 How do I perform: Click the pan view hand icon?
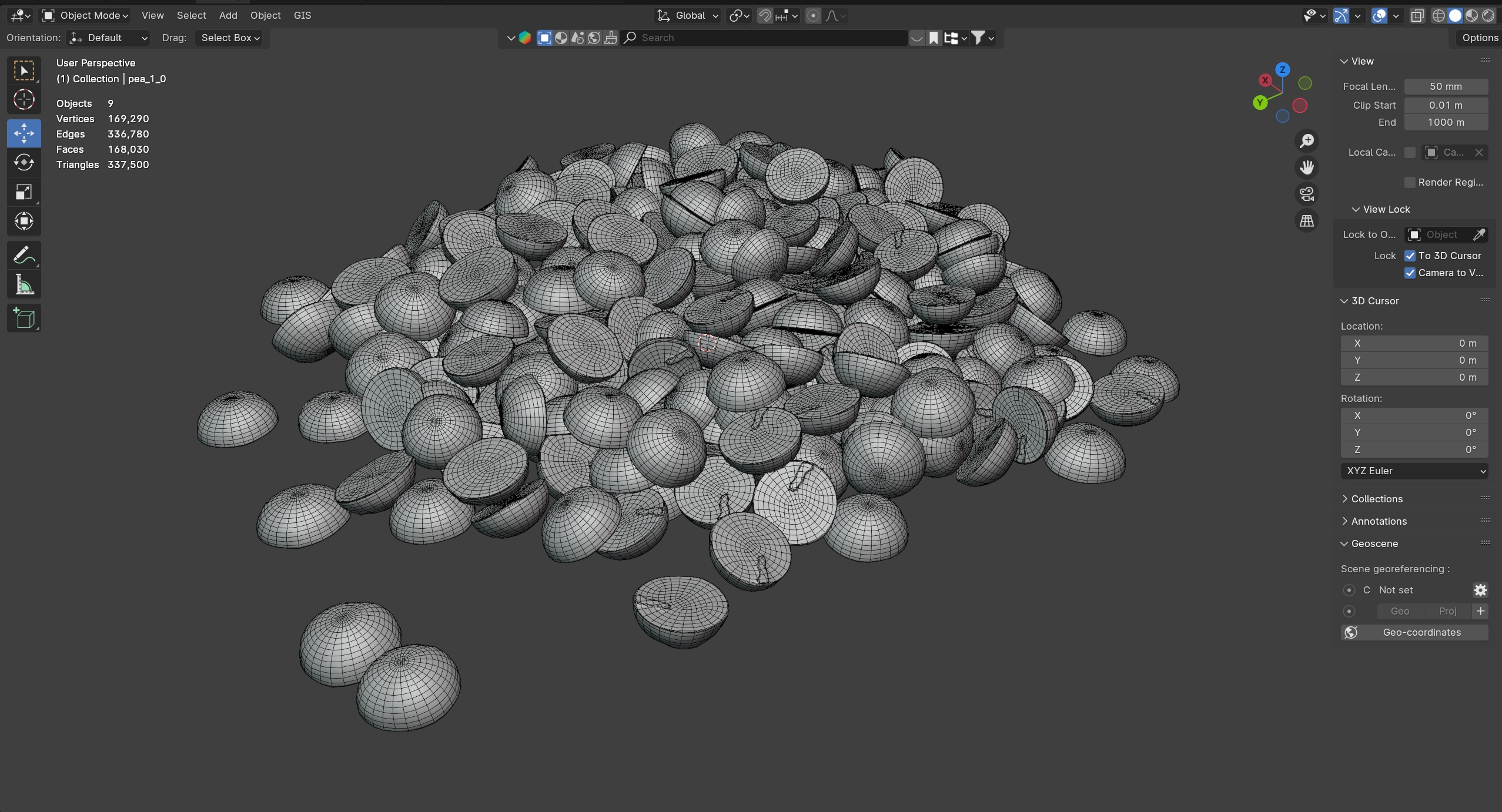pos(1306,167)
